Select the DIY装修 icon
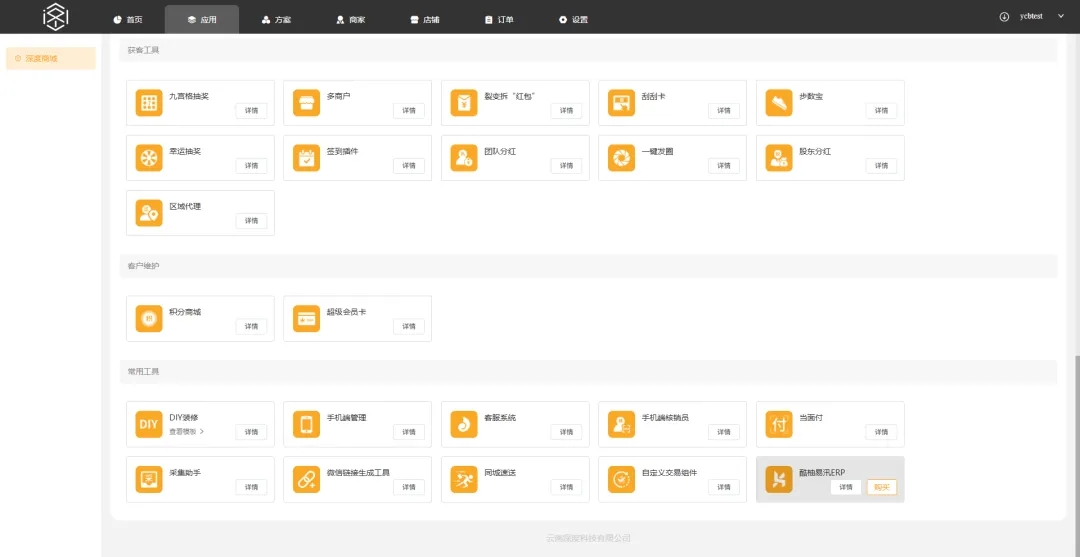The width and height of the screenshot is (1080, 557). tap(149, 424)
